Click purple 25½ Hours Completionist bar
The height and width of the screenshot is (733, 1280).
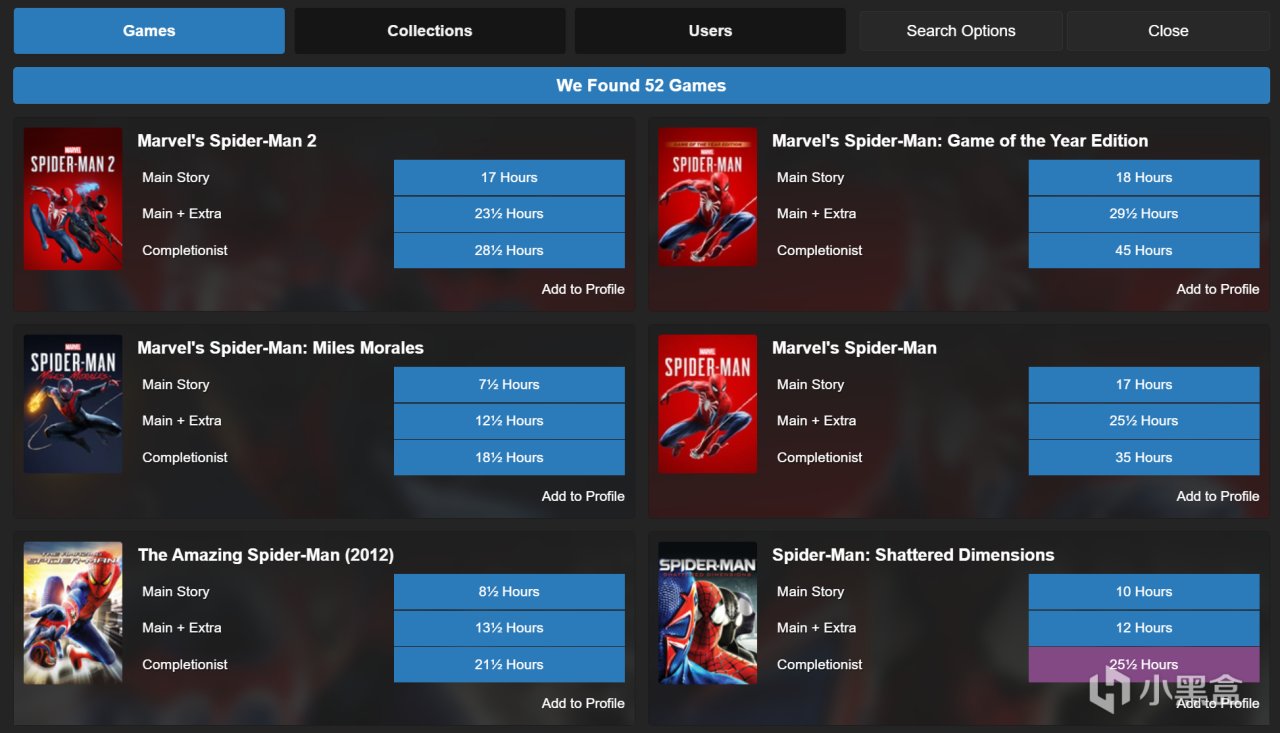[1144, 664]
